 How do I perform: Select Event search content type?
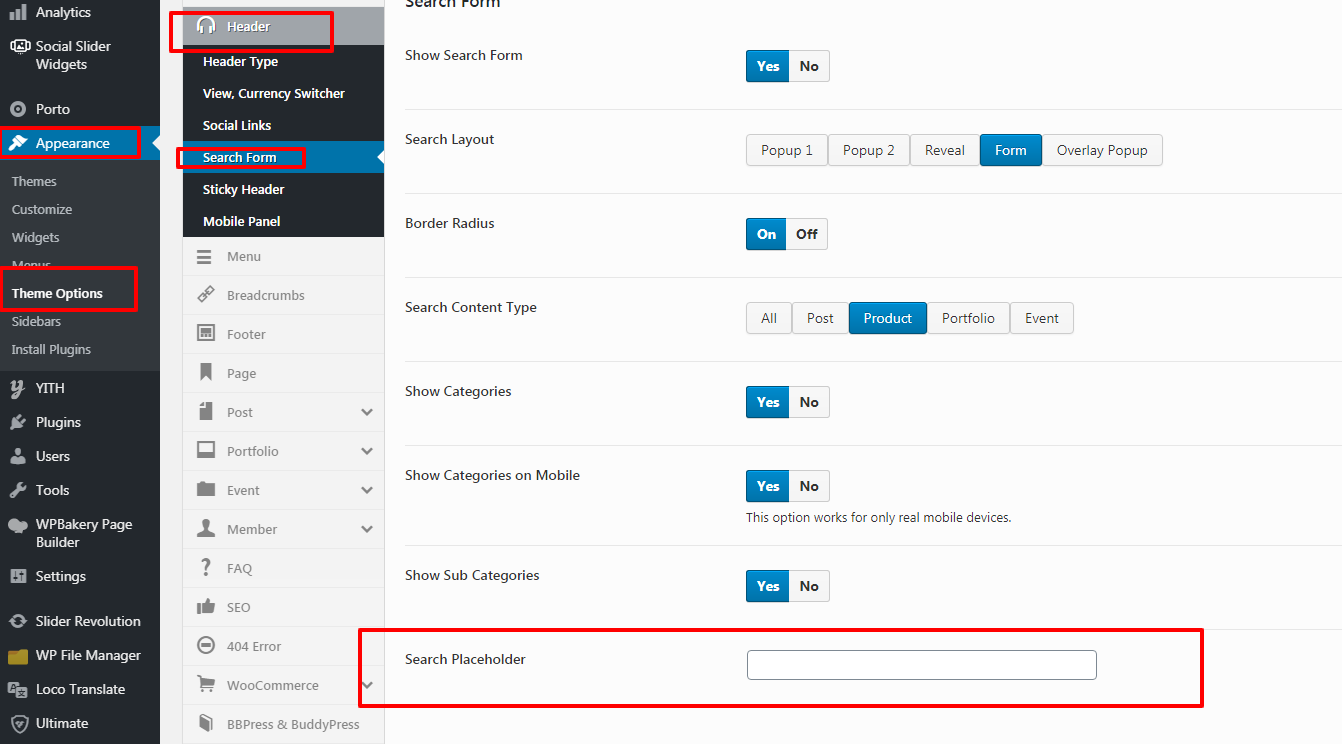[x=1042, y=318]
